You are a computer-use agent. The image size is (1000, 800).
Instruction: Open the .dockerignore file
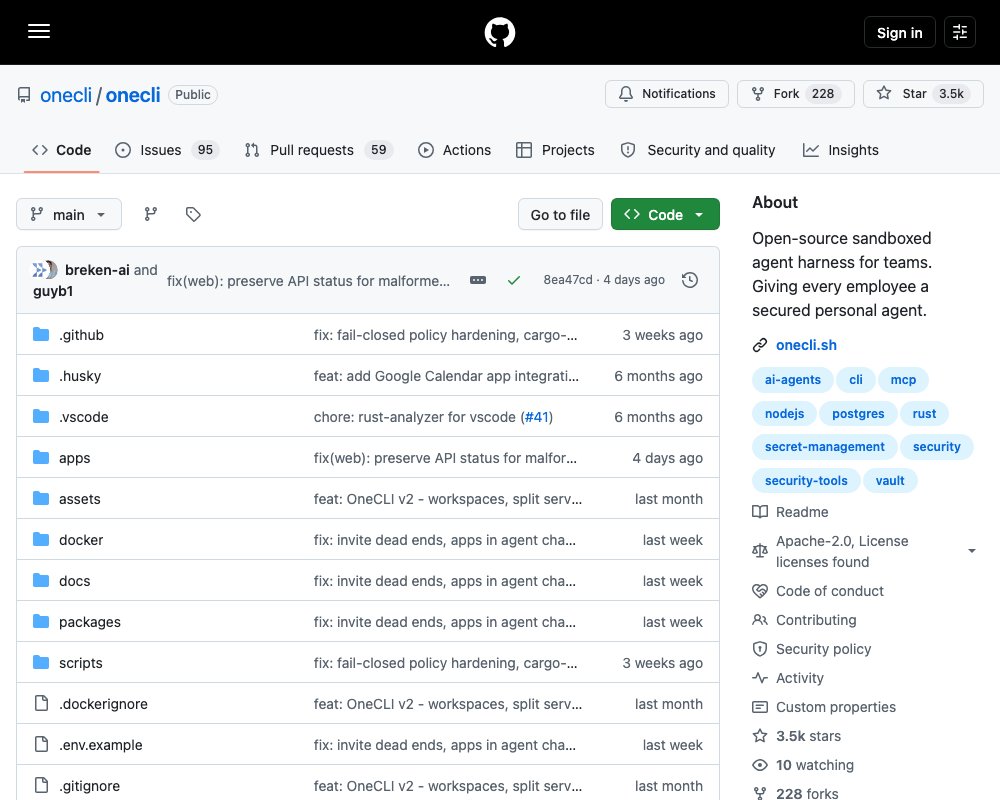pyautogui.click(x=103, y=704)
